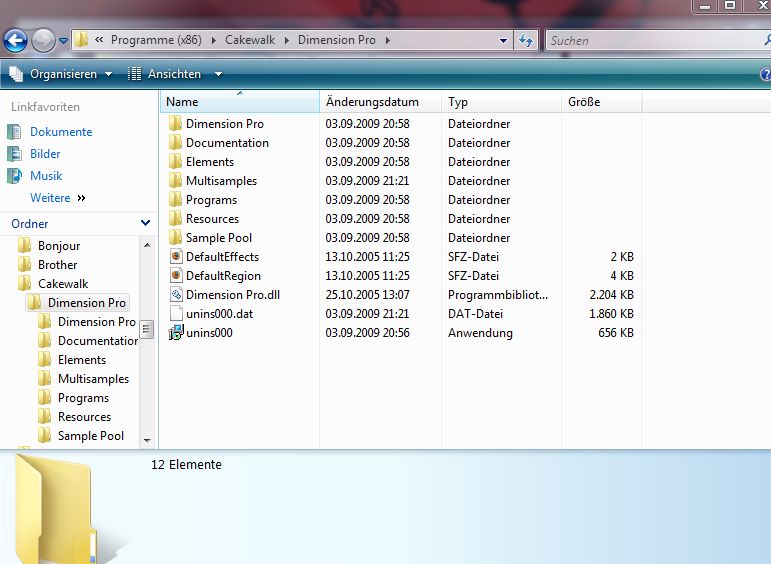
Task: Click the Back navigation arrow button
Action: [x=15, y=41]
